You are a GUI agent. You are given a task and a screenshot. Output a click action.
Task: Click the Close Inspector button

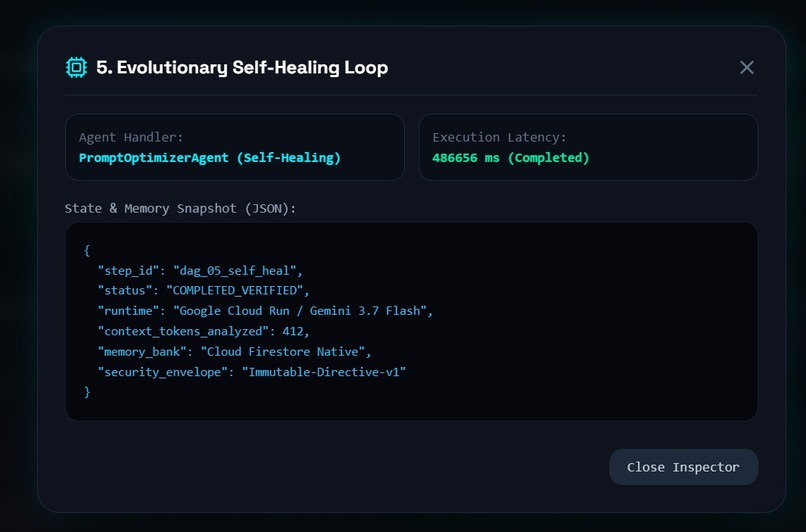point(683,467)
